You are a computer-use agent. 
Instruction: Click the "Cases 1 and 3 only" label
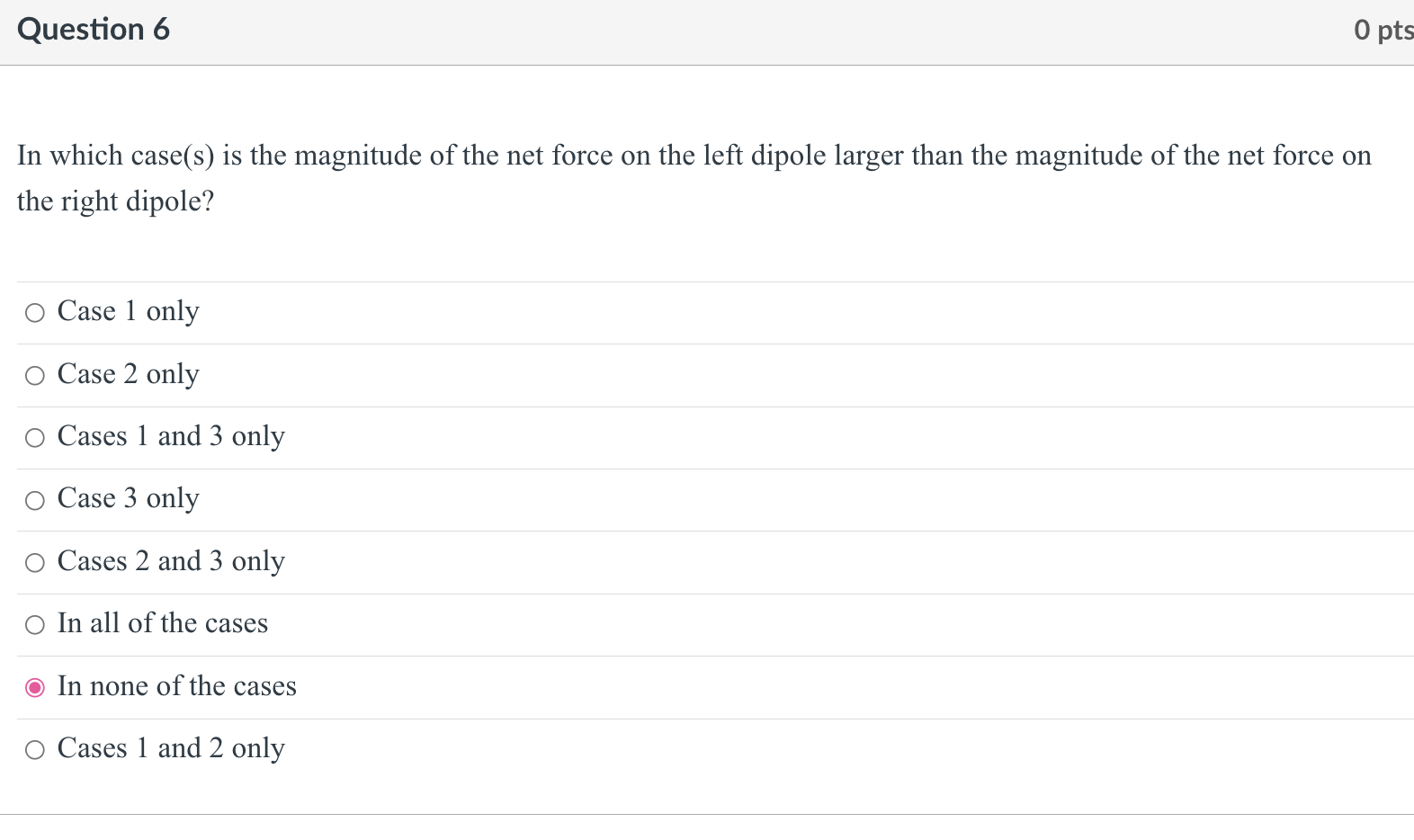(x=171, y=437)
